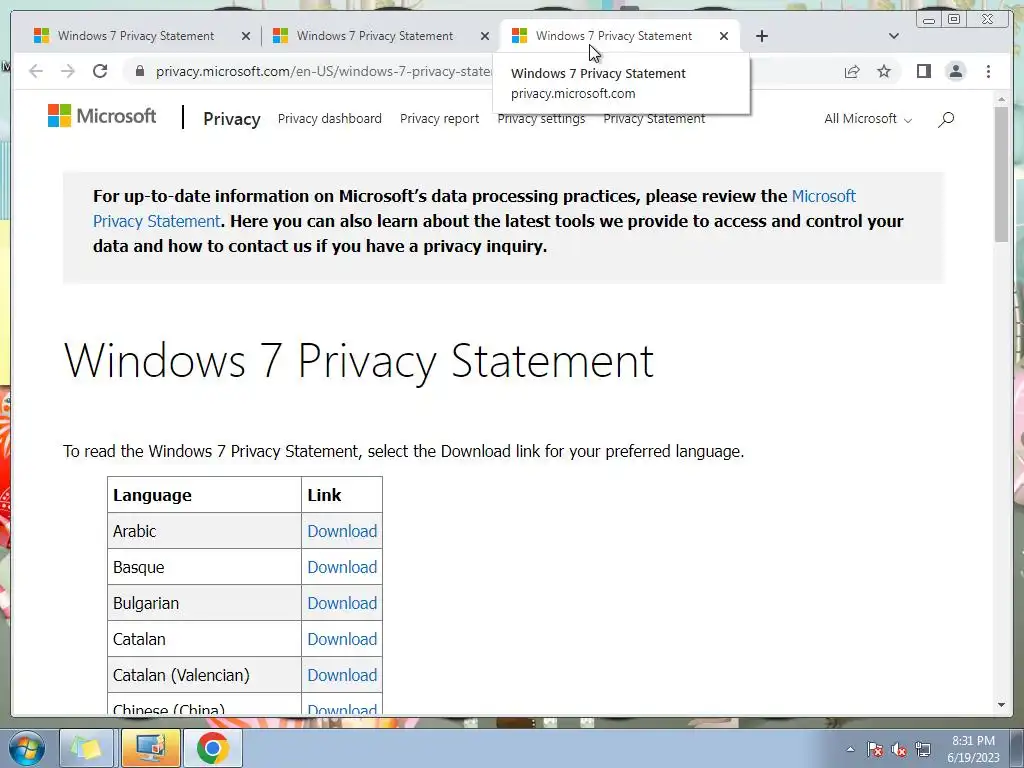
Task: Close the second Windows 7 Privacy Statement tab
Action: [x=485, y=36]
